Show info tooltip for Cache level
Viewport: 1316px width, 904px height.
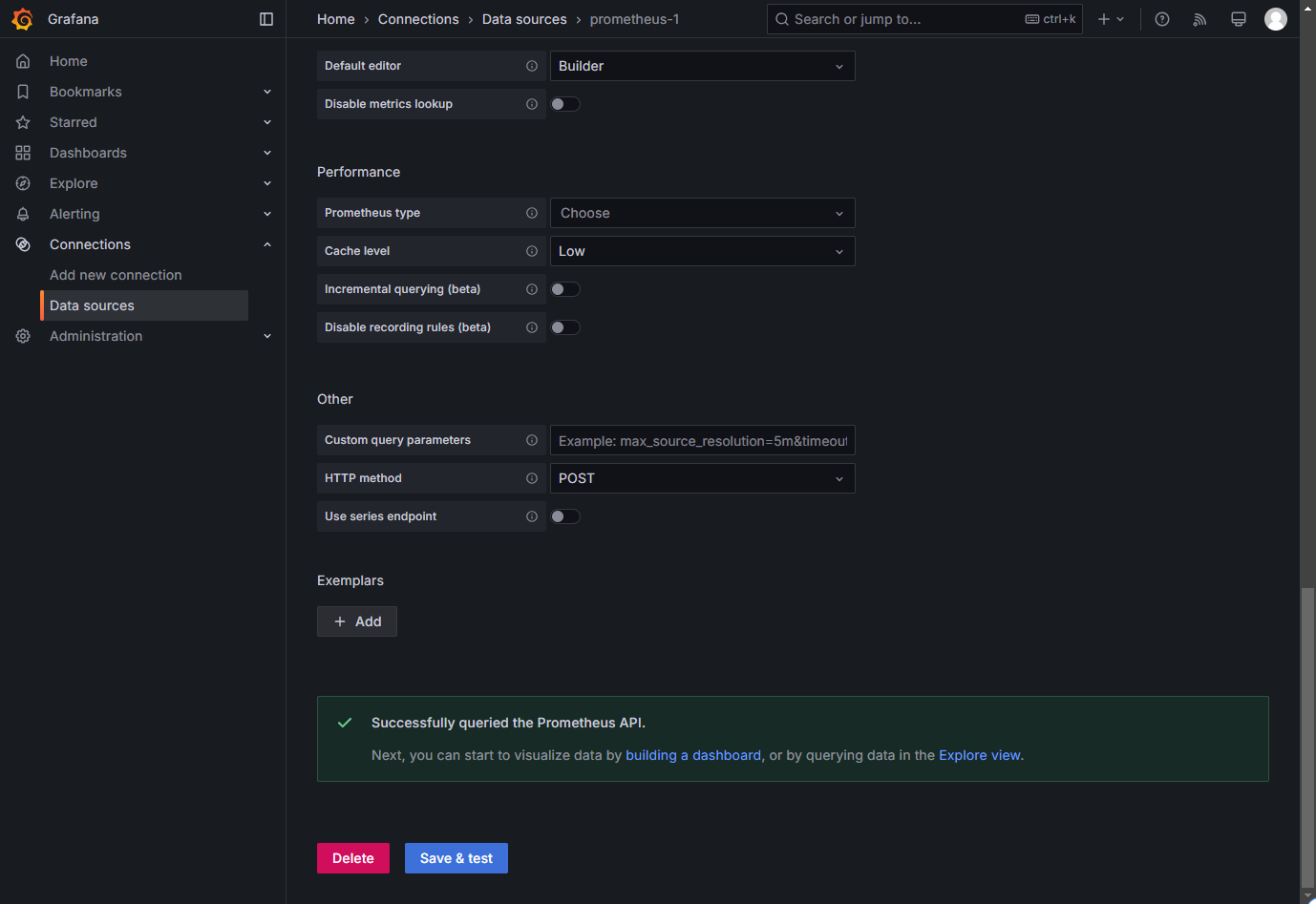tap(532, 251)
